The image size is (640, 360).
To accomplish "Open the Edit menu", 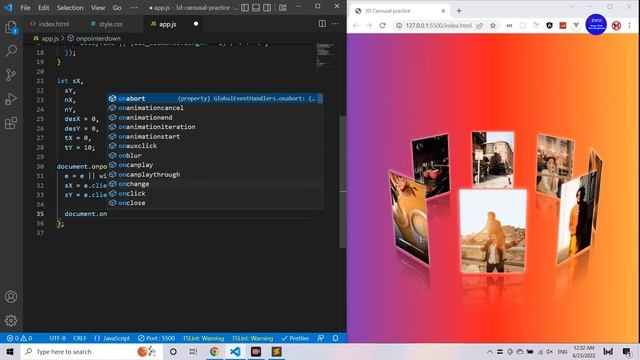I will pyautogui.click(x=44, y=7).
